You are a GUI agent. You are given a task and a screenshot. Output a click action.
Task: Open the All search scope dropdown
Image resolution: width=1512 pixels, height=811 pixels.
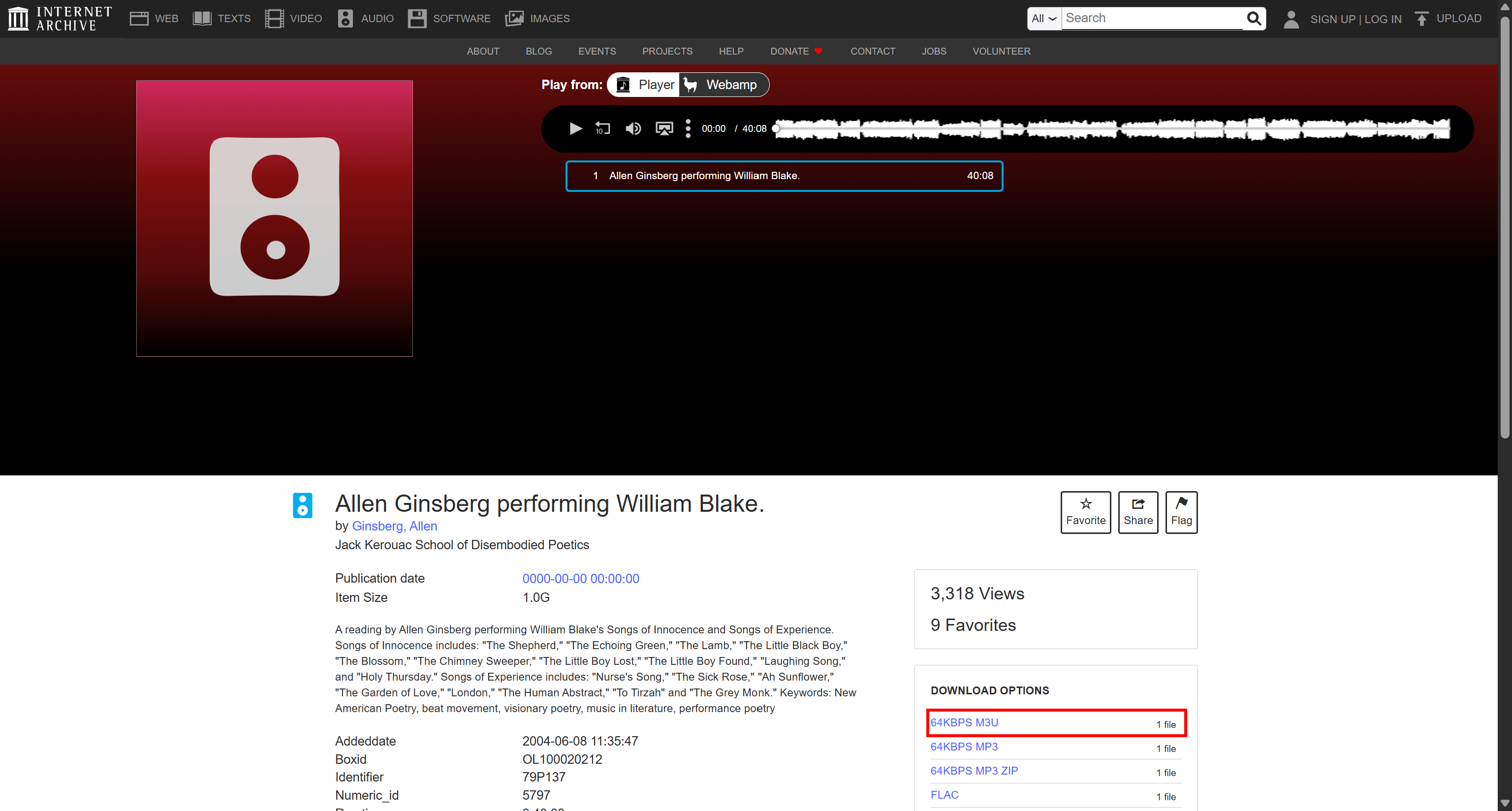[x=1044, y=18]
